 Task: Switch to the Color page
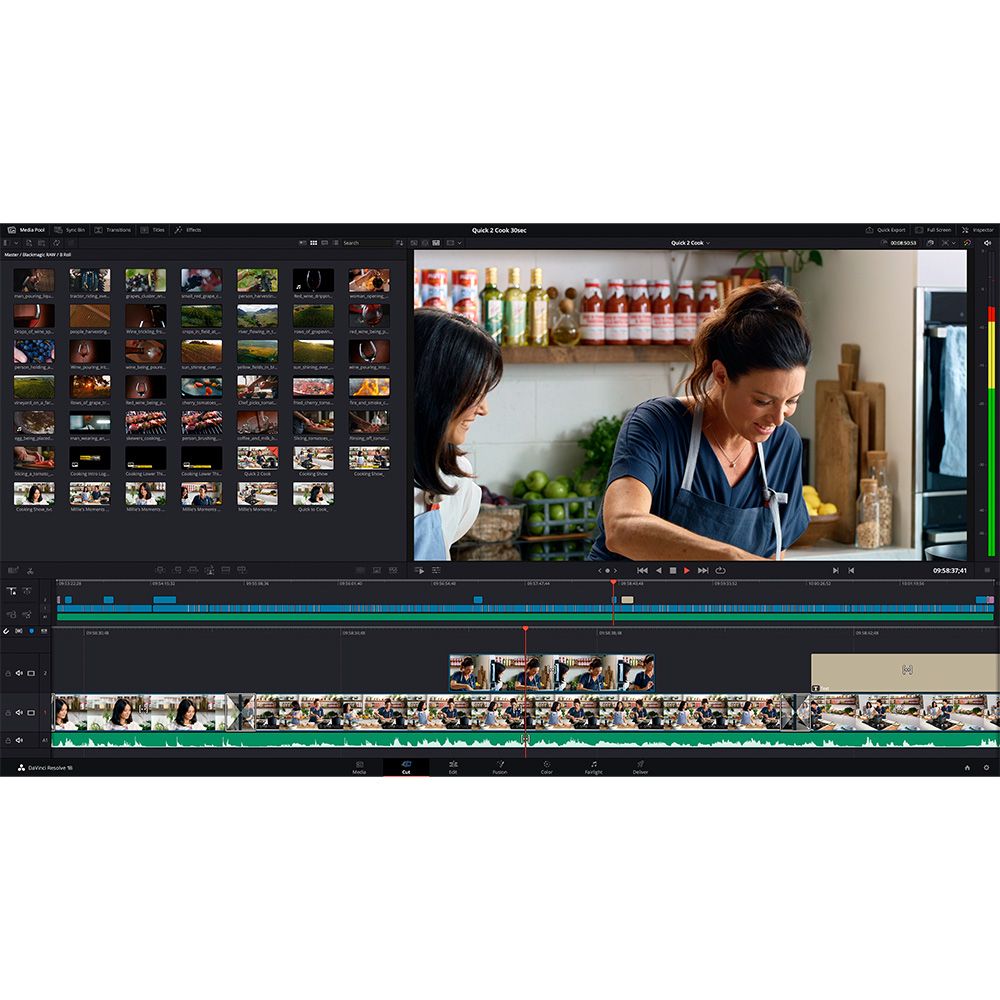(546, 766)
